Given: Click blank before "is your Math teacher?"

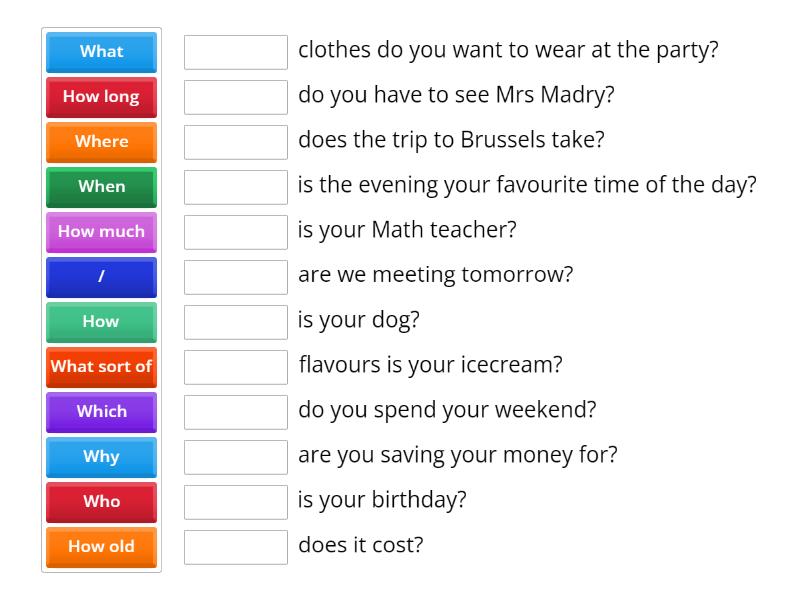Looking at the screenshot, I should [x=236, y=232].
